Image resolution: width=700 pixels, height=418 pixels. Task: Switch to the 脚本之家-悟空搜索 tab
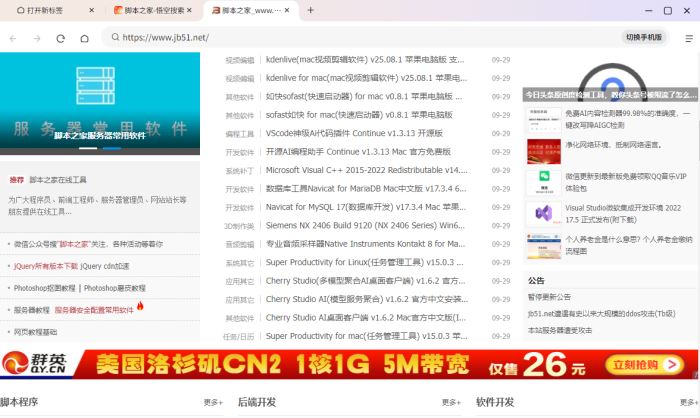coord(154,10)
